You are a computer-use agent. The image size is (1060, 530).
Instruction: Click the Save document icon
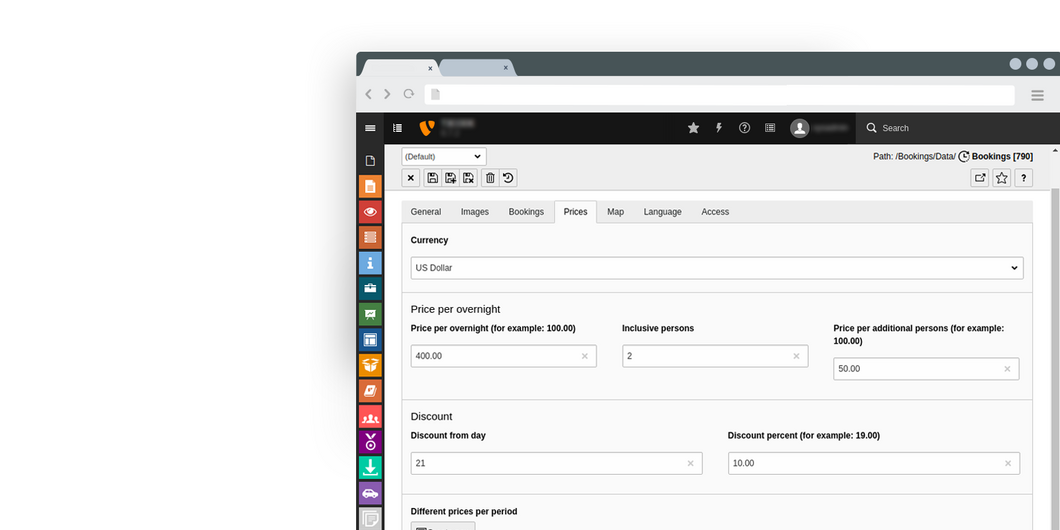432,178
